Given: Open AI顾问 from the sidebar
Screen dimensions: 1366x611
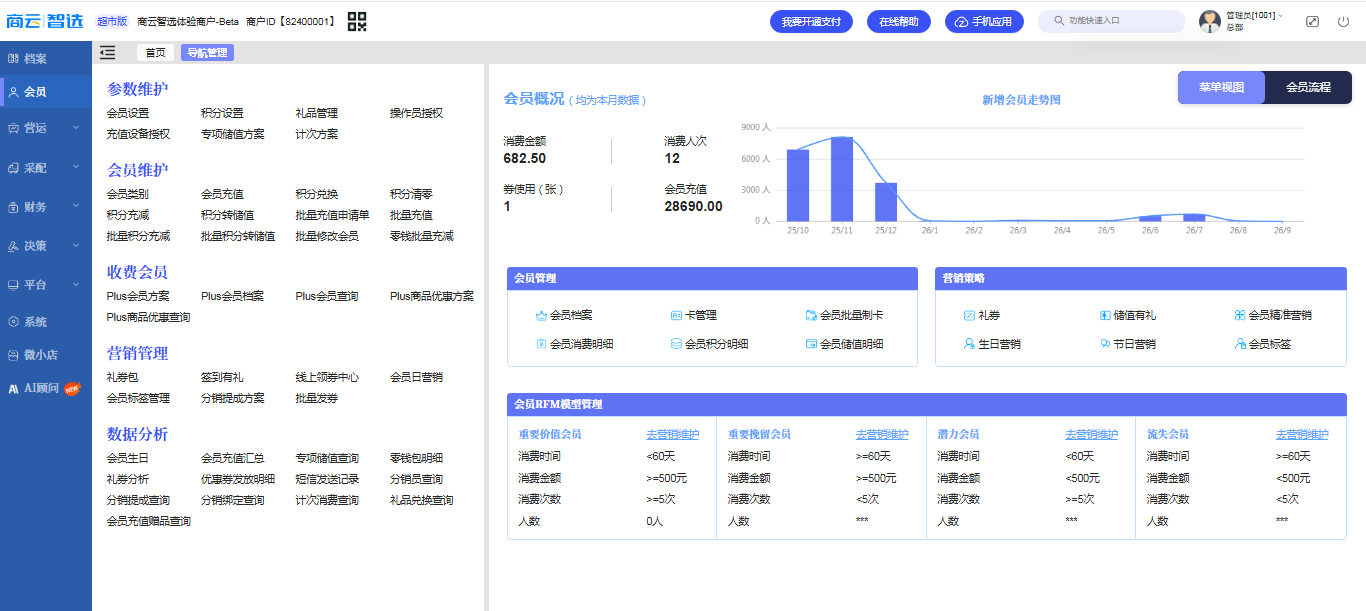Looking at the screenshot, I should point(46,388).
